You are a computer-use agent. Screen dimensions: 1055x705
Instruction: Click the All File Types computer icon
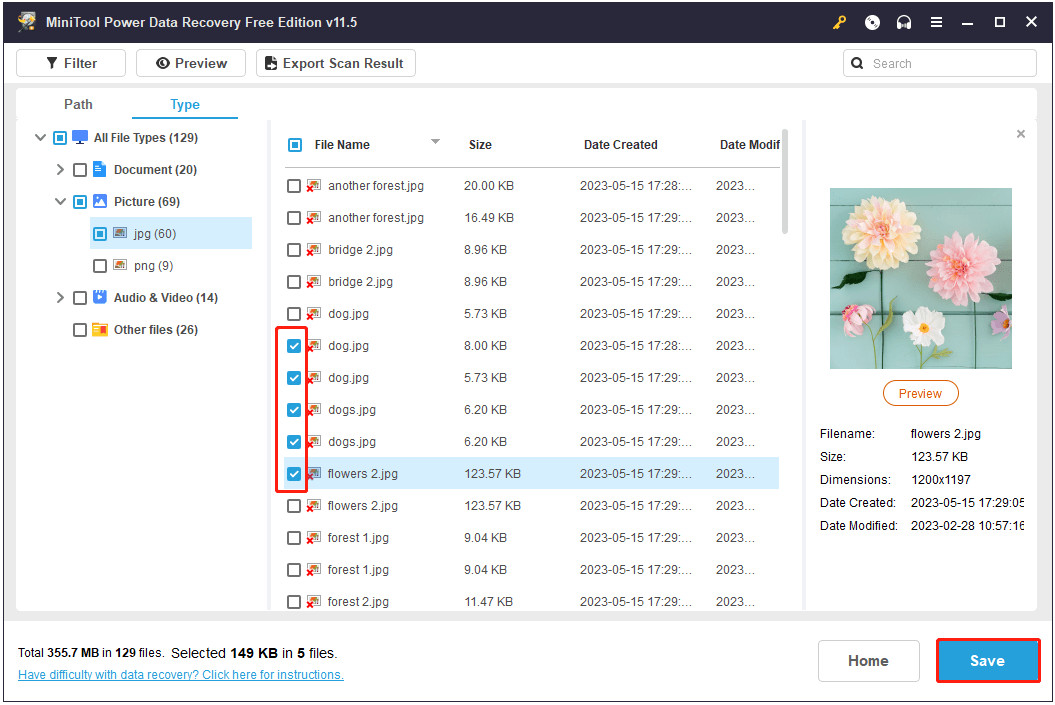(x=80, y=137)
